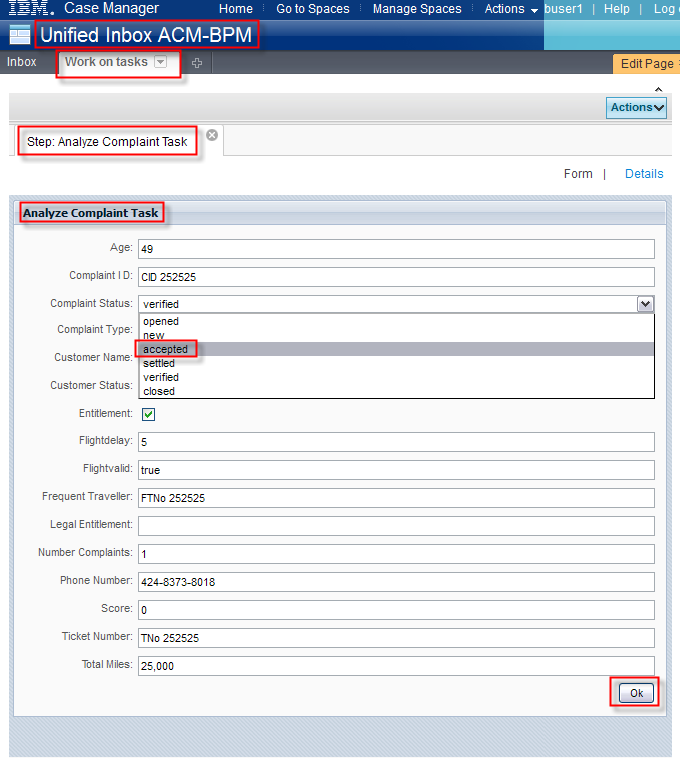Image resolution: width=680 pixels, height=762 pixels.
Task: Add a new page tab with plus icon
Action: click(x=197, y=63)
